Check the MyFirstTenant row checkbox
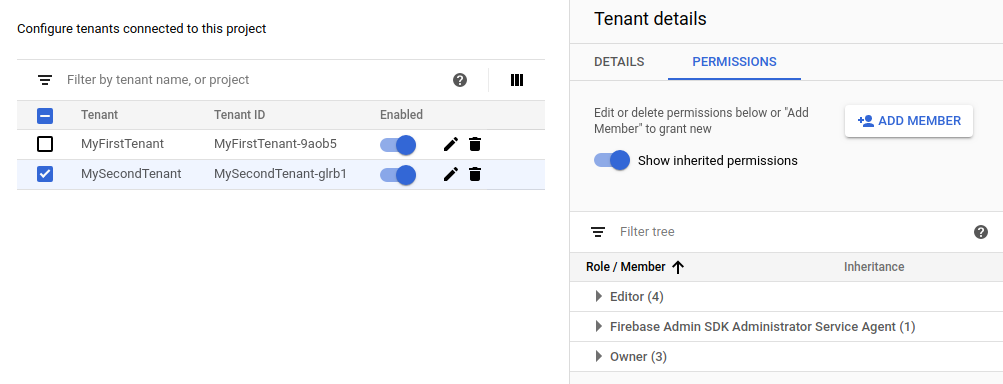Image resolution: width=1003 pixels, height=384 pixels. [45, 144]
